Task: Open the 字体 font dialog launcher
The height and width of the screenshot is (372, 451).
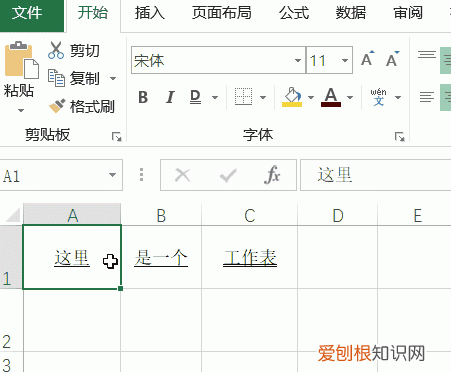Action: (x=400, y=137)
